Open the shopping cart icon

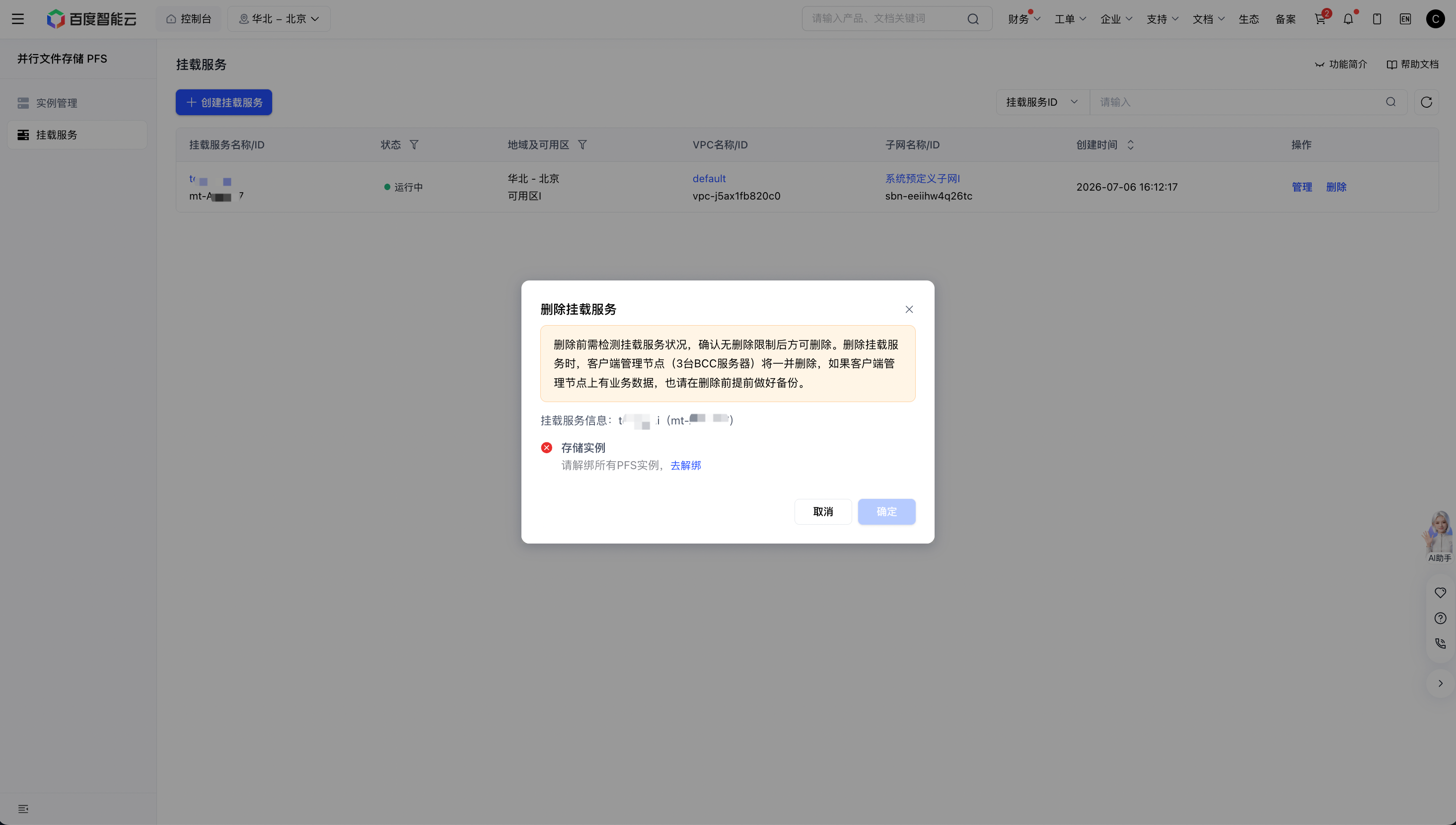coord(1320,19)
